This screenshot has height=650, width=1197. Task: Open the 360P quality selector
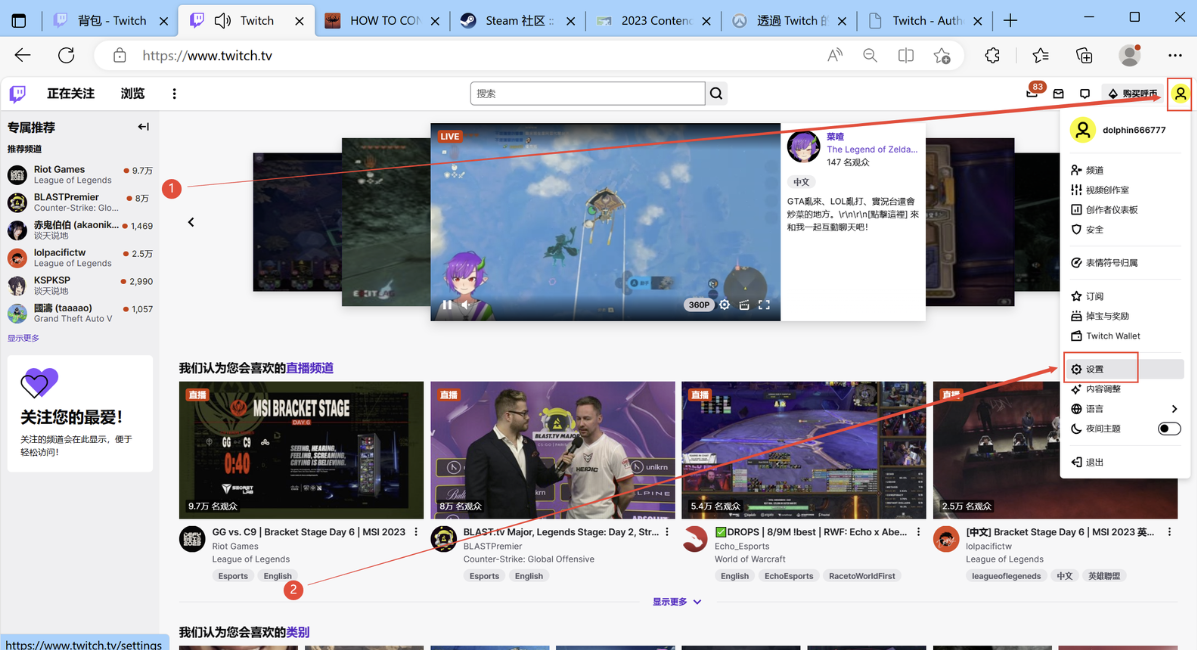click(697, 304)
